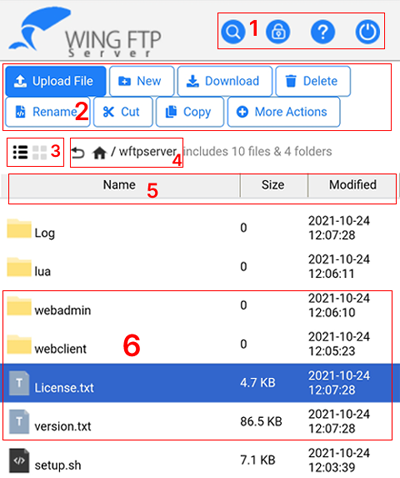Click the setup.sh script file icon
Viewport: 400px width, 478px height.
tap(19, 461)
